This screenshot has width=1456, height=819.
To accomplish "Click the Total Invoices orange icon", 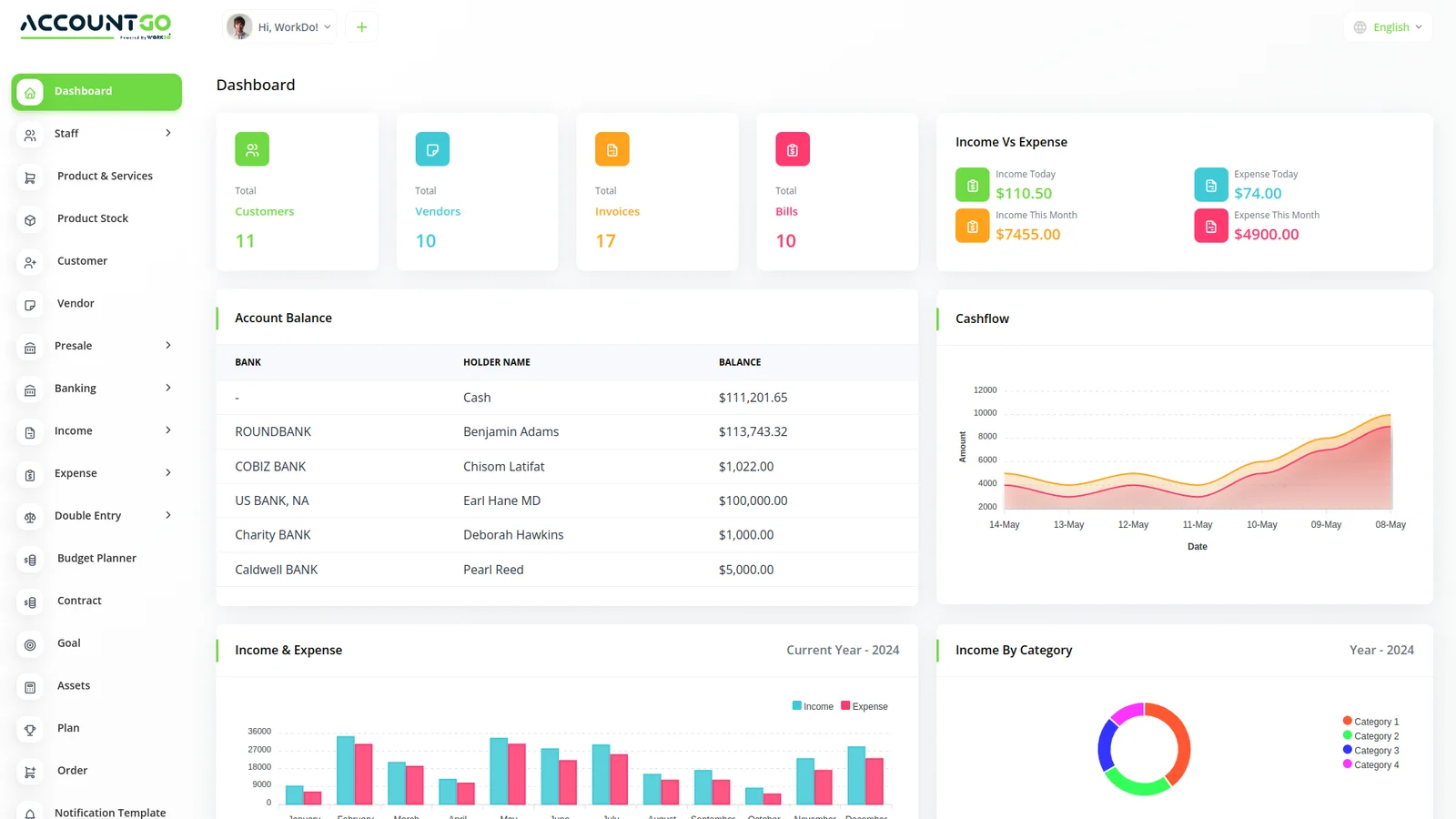I will click(x=612, y=149).
